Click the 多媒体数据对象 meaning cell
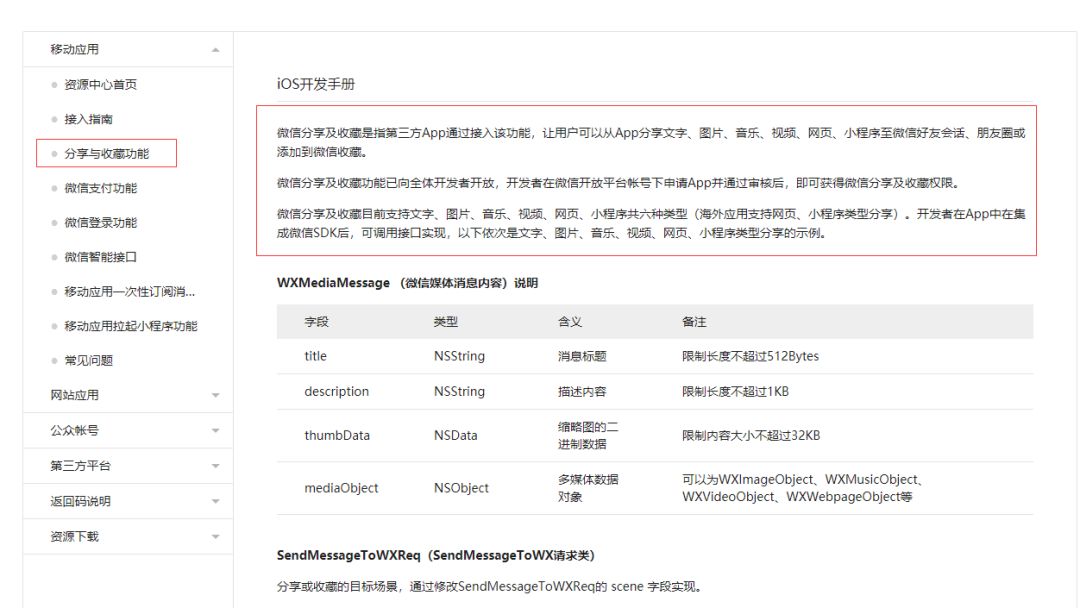 (x=588, y=488)
